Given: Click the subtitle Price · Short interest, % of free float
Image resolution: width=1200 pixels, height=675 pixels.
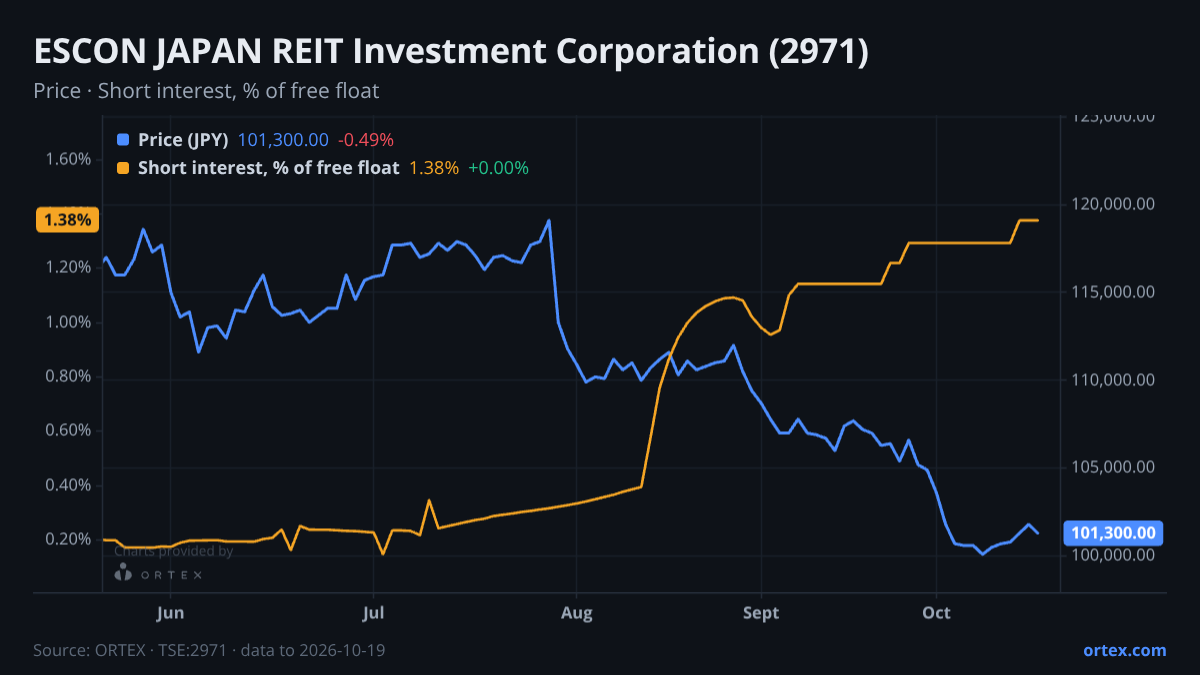Looking at the screenshot, I should 206,91.
